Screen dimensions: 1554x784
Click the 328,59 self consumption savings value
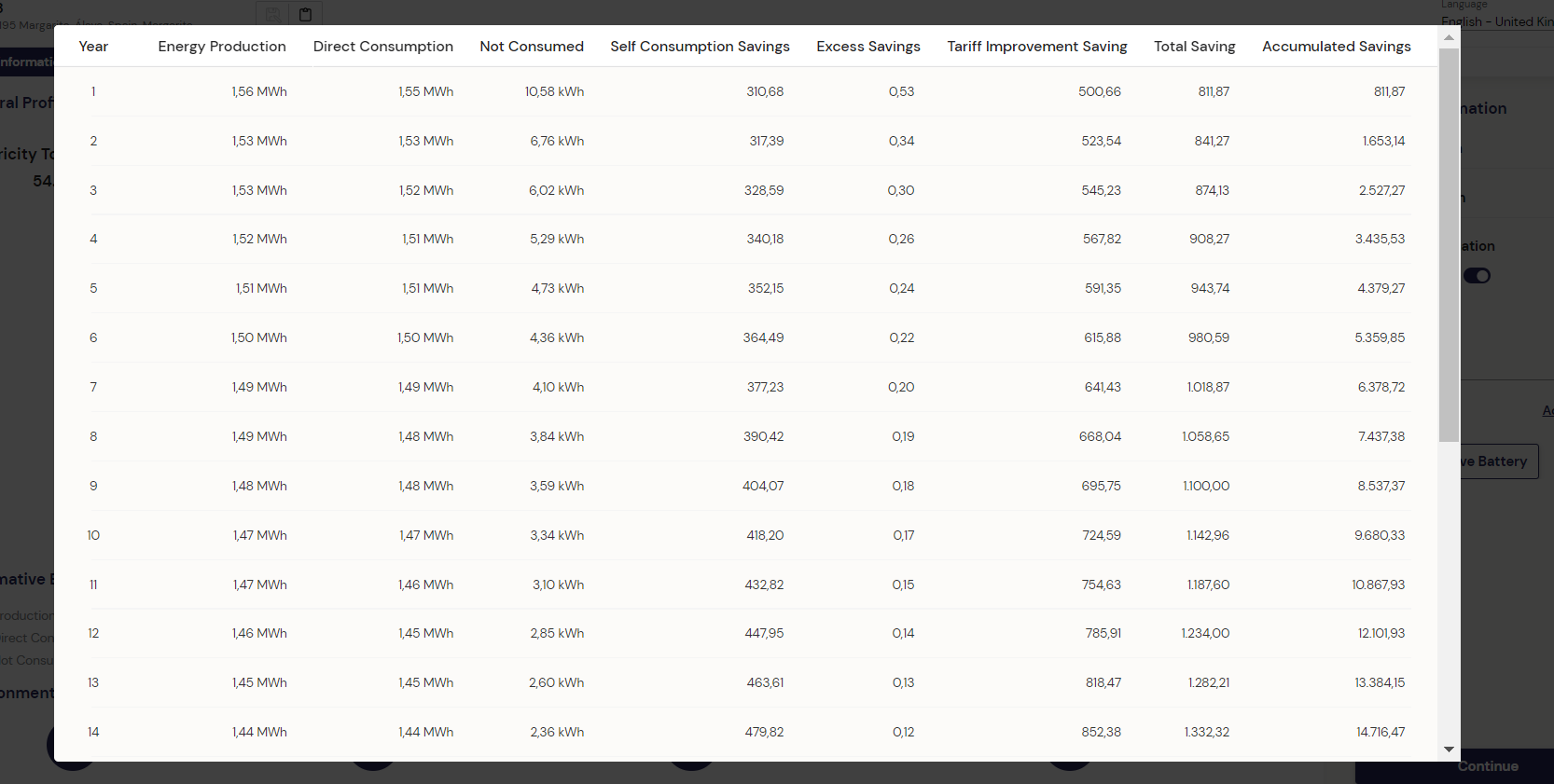(x=764, y=190)
